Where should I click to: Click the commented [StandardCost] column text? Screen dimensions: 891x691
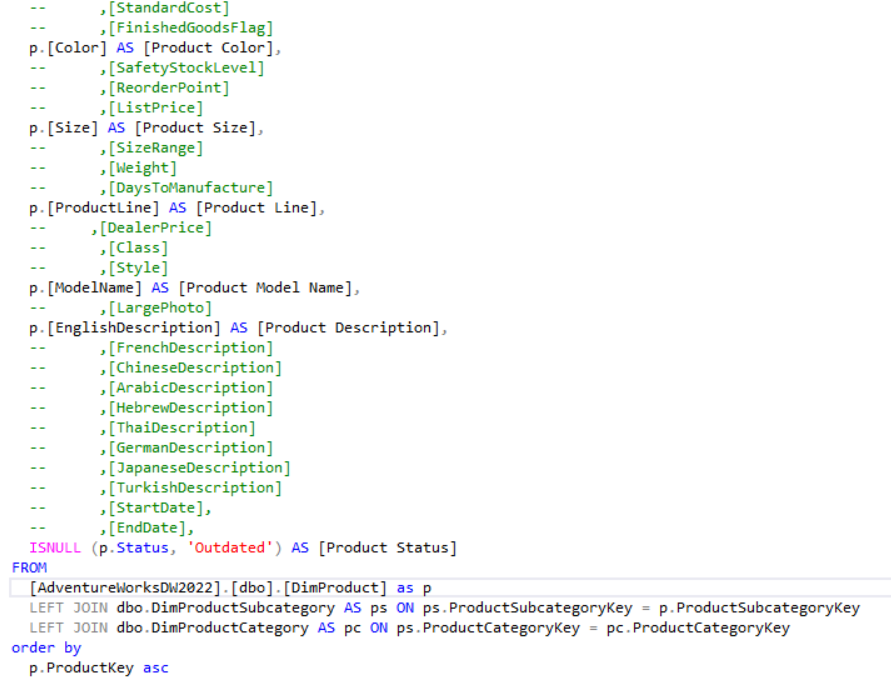[169, 8]
